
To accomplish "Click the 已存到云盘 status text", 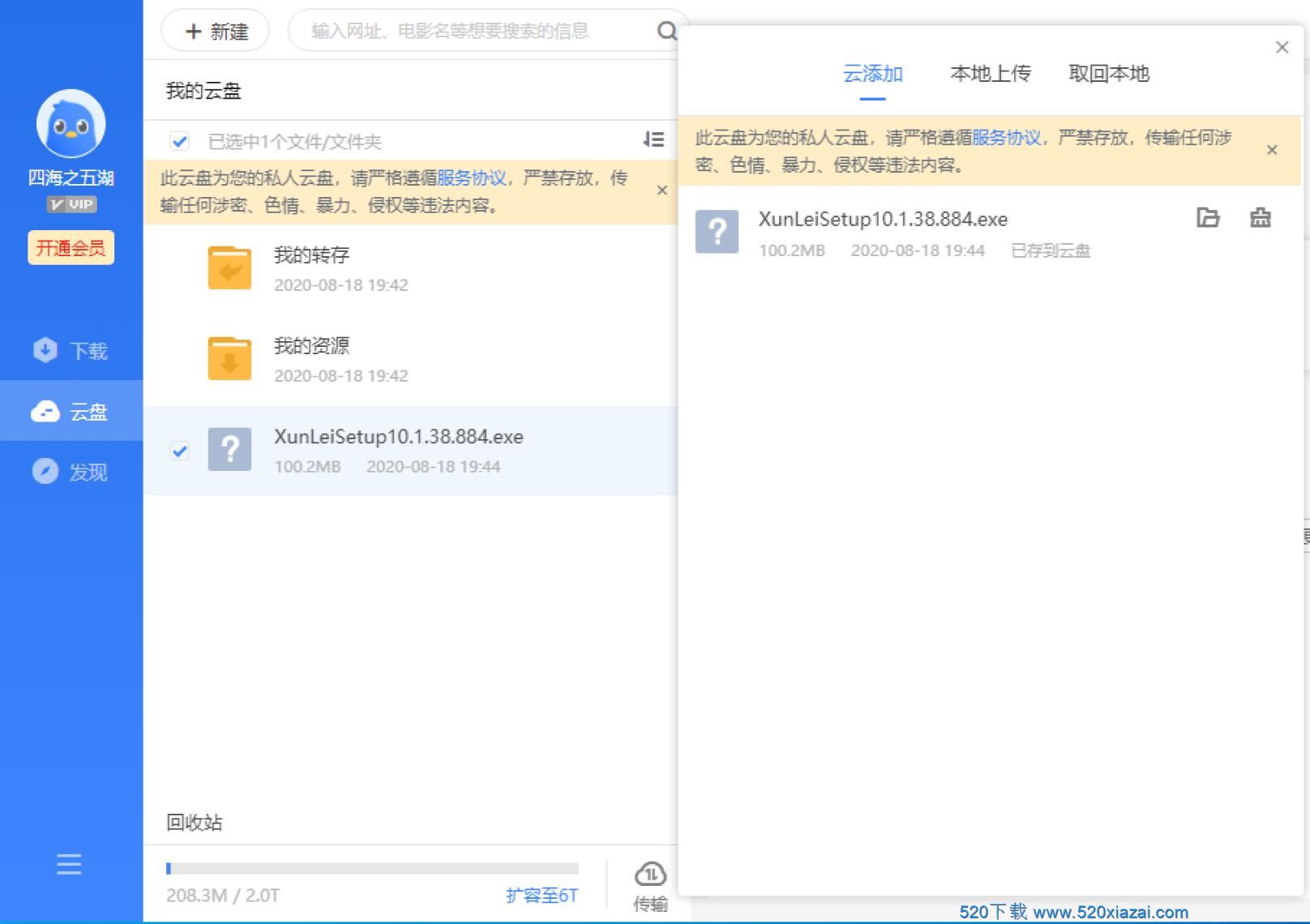I will [1051, 251].
